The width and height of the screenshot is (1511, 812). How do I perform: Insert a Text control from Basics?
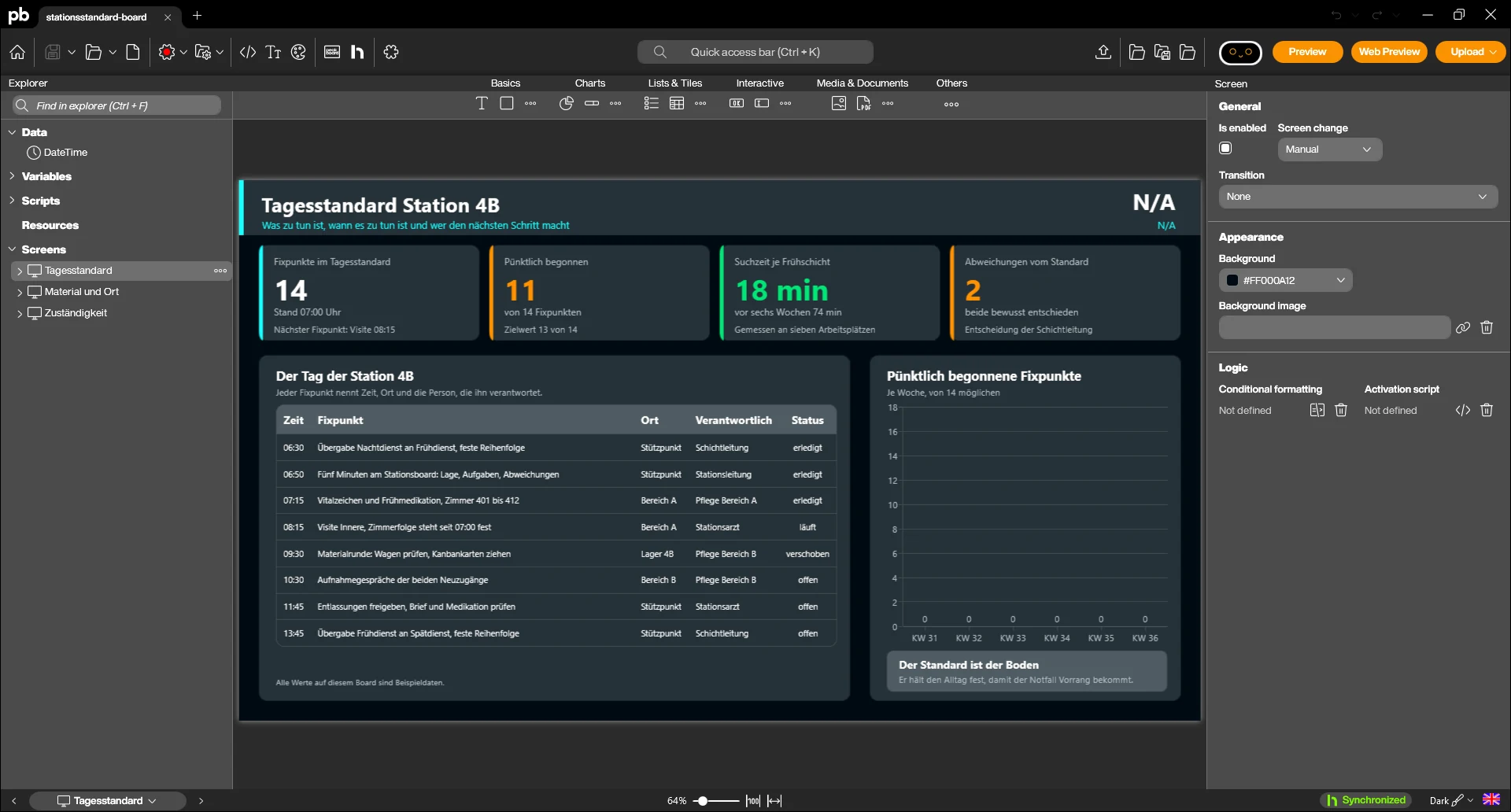click(482, 103)
